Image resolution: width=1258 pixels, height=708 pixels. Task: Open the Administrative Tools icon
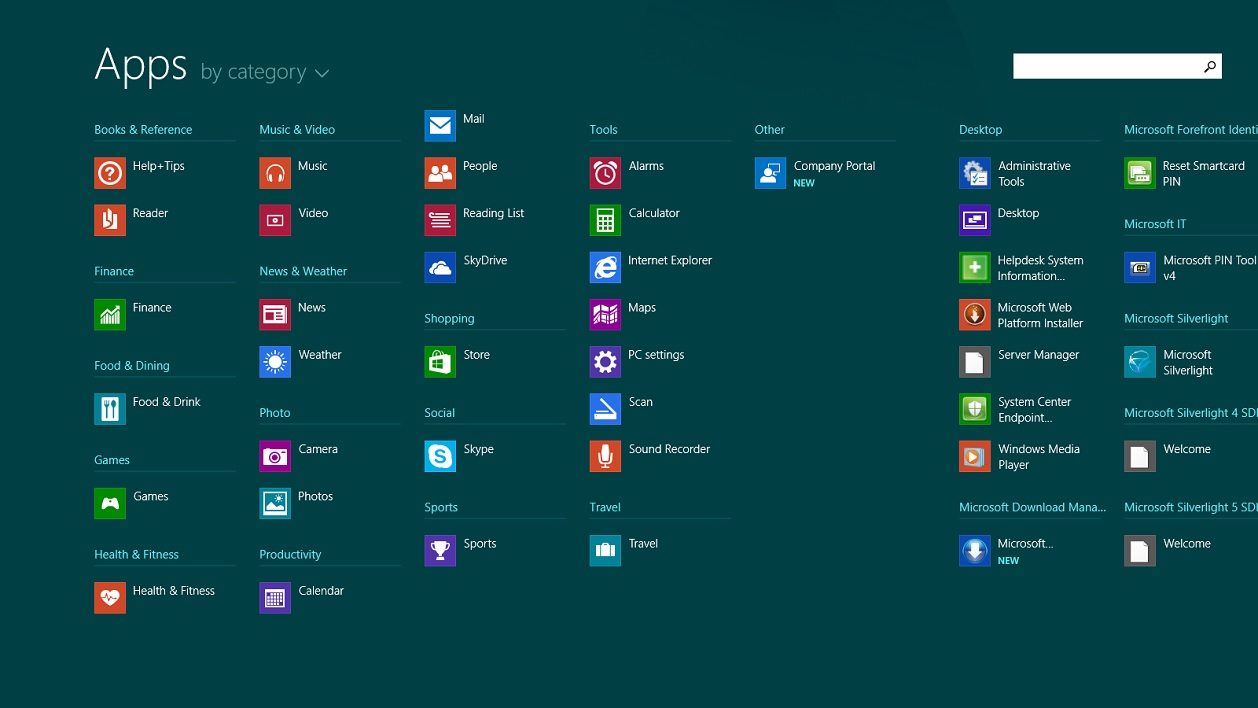[x=975, y=173]
